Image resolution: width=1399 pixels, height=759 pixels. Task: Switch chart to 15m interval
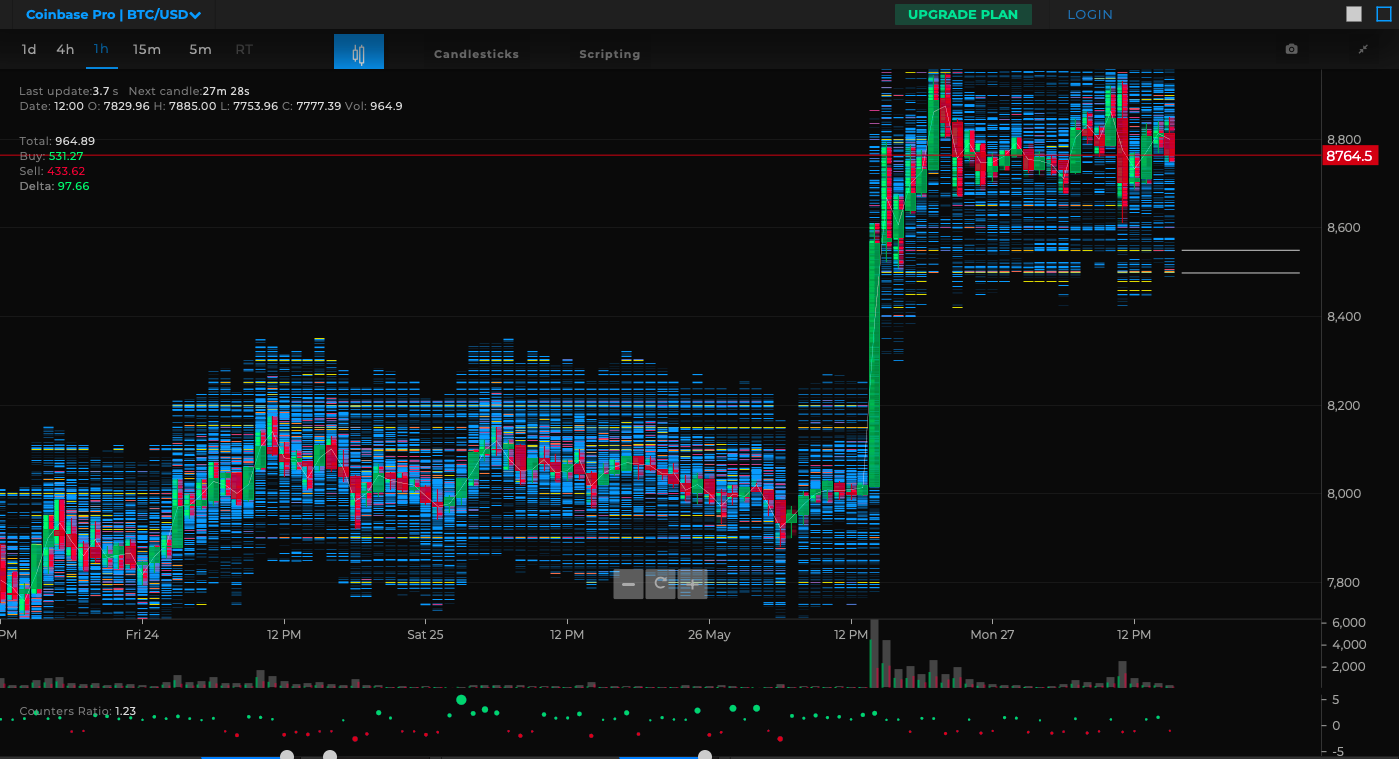point(147,50)
